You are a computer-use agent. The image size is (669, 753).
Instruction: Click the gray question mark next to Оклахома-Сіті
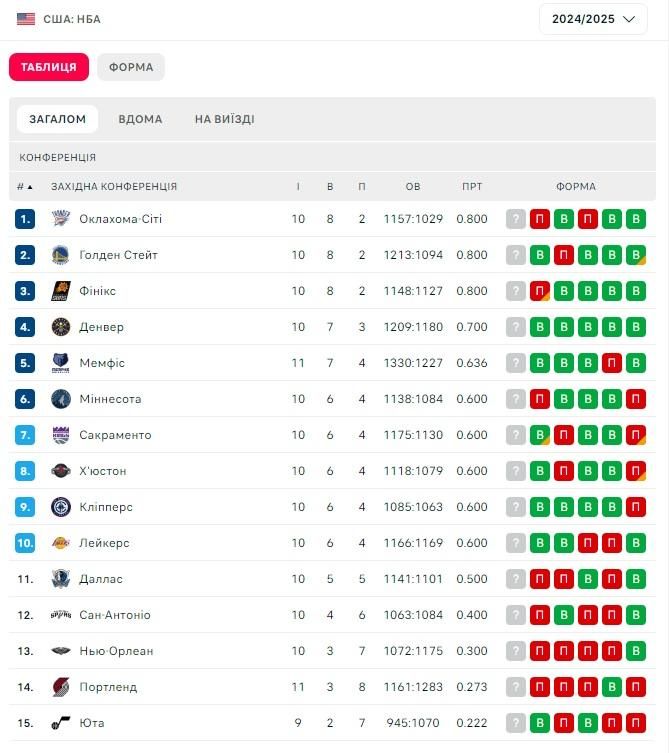coord(515,219)
